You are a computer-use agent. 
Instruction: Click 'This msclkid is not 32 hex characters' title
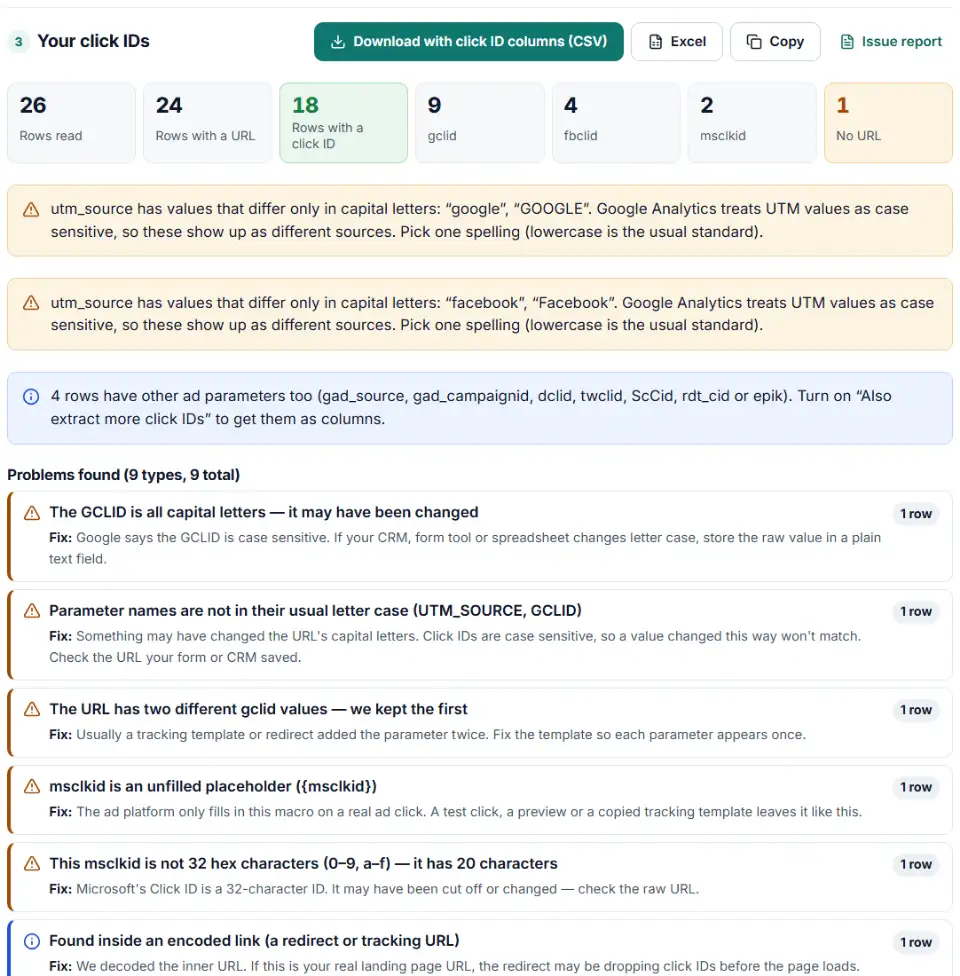(x=303, y=863)
